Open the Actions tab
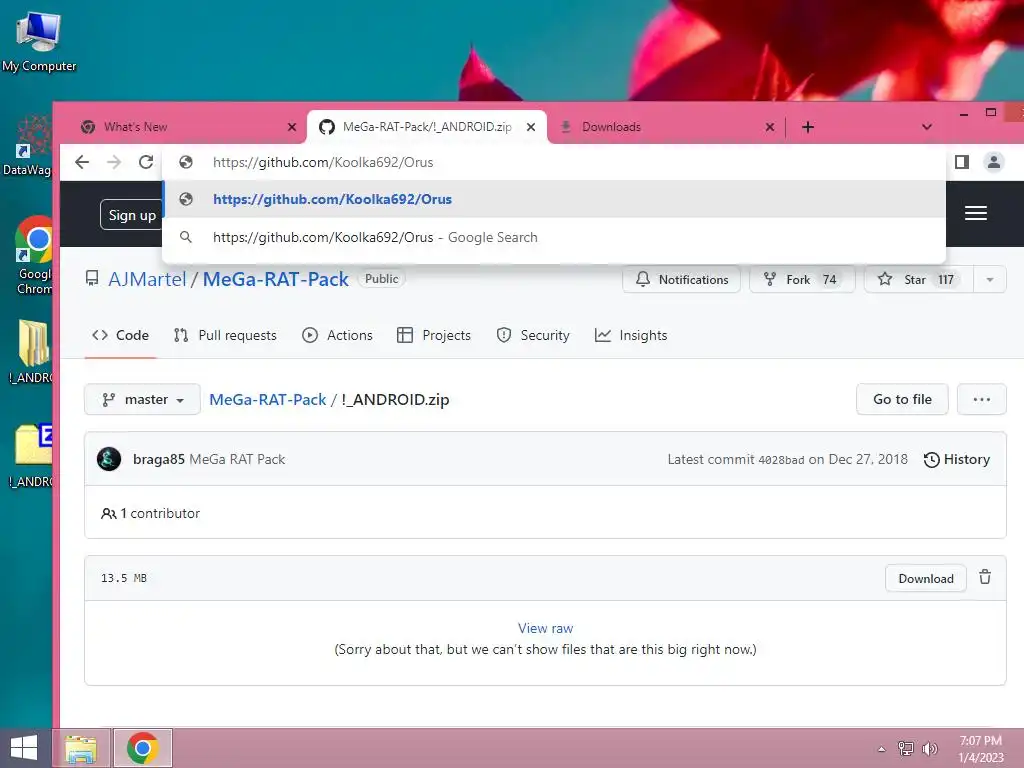The image size is (1024, 768). point(337,335)
